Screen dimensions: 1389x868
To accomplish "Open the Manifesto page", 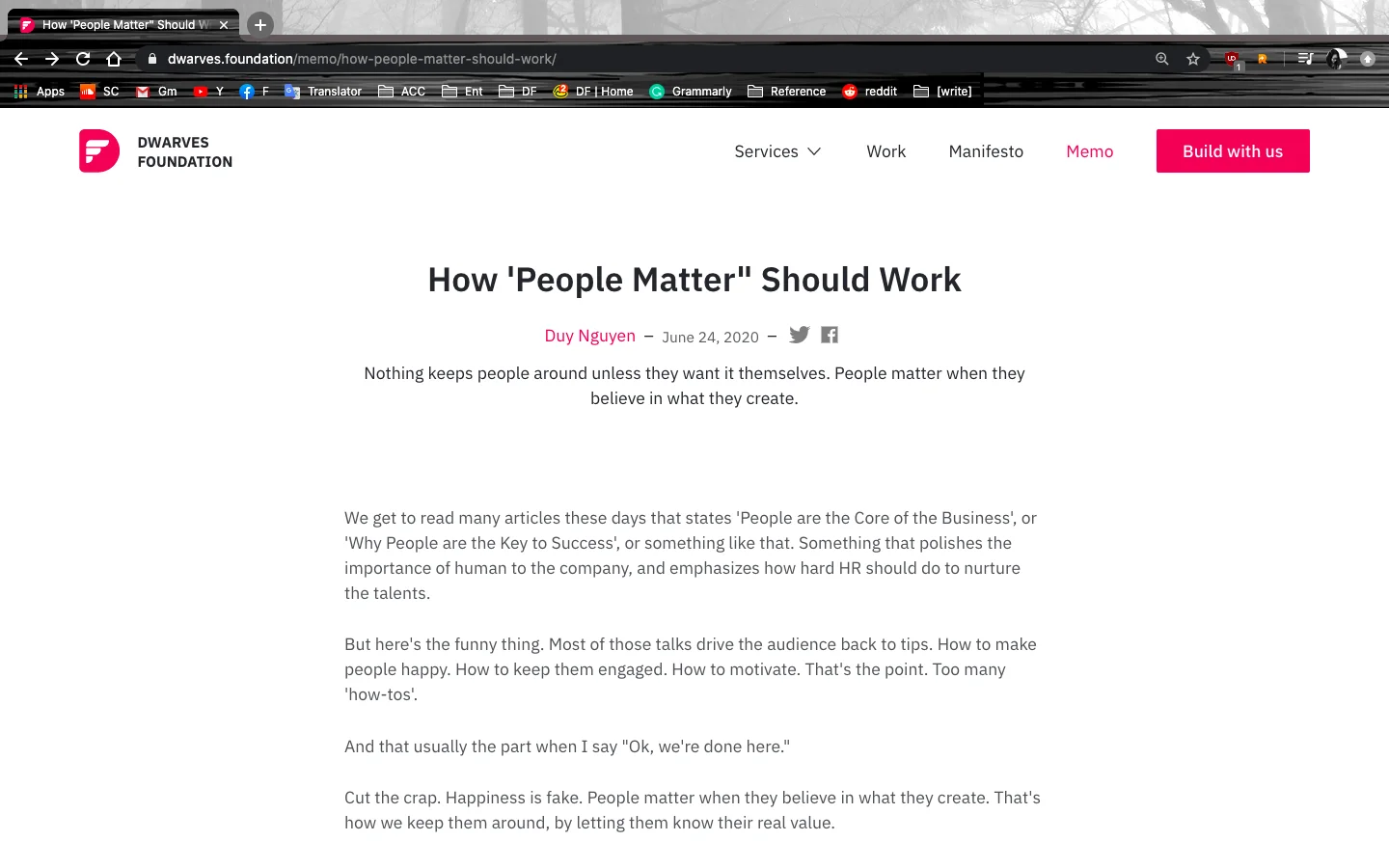I will coord(986,151).
